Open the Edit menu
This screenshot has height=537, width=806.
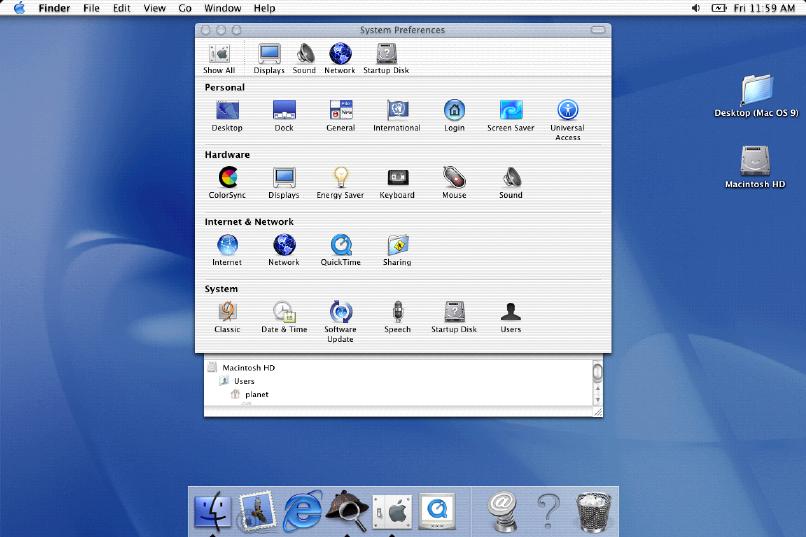pos(122,8)
